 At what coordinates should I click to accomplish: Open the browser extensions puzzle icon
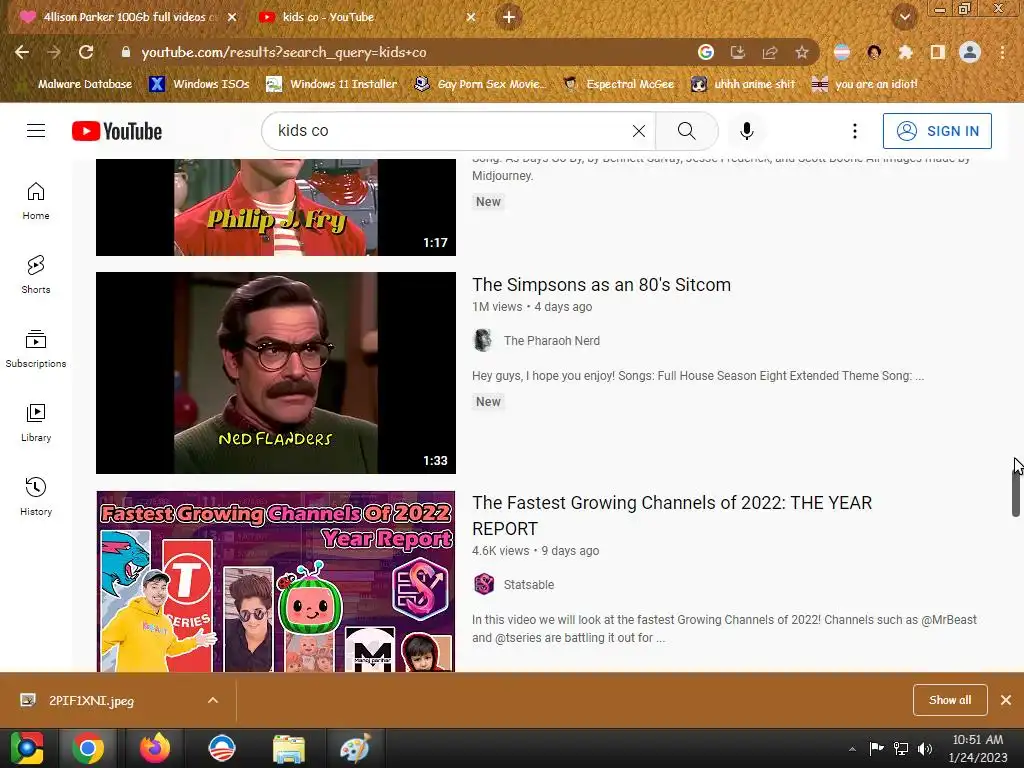tap(905, 52)
